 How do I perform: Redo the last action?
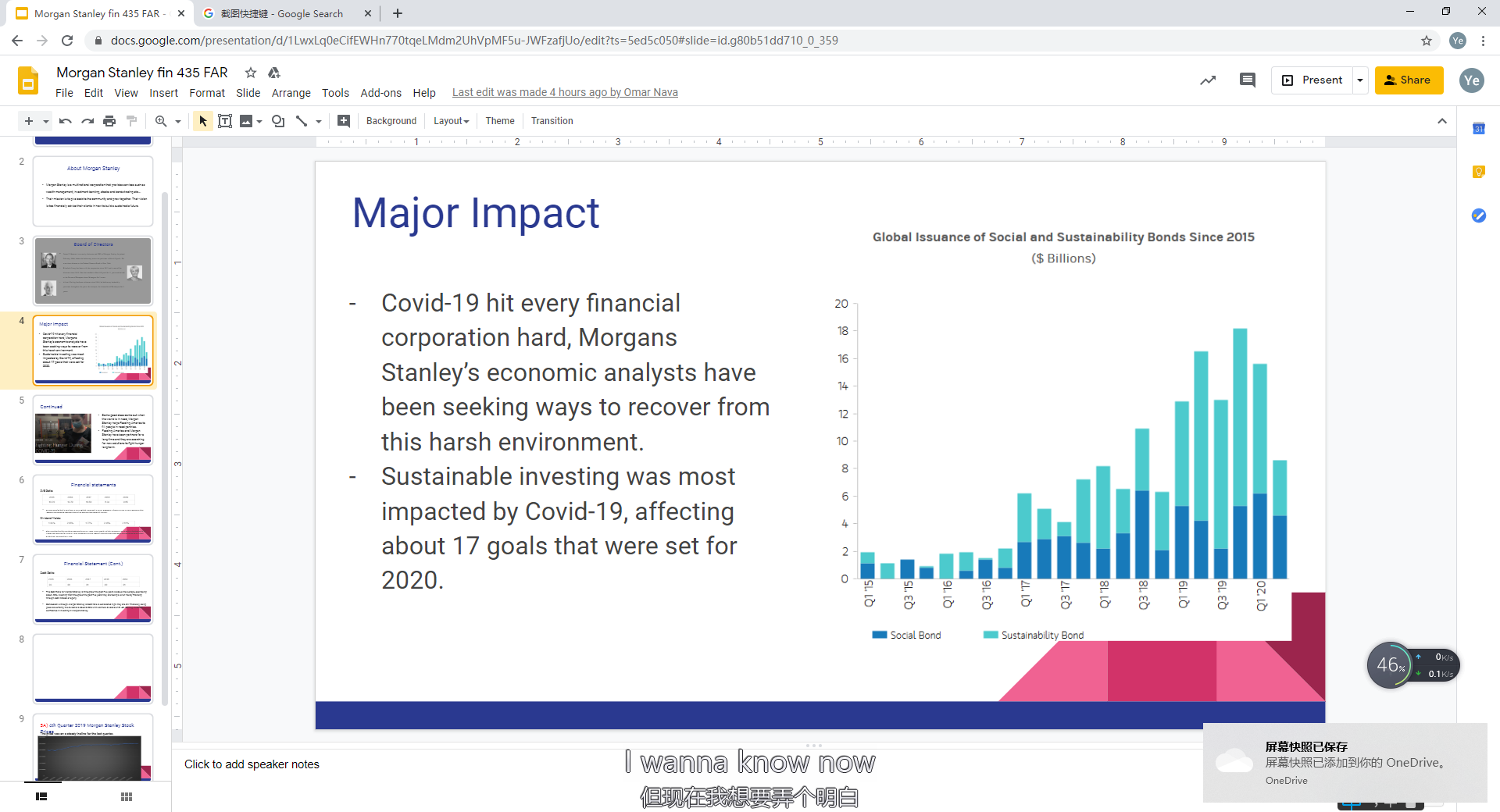(x=87, y=121)
